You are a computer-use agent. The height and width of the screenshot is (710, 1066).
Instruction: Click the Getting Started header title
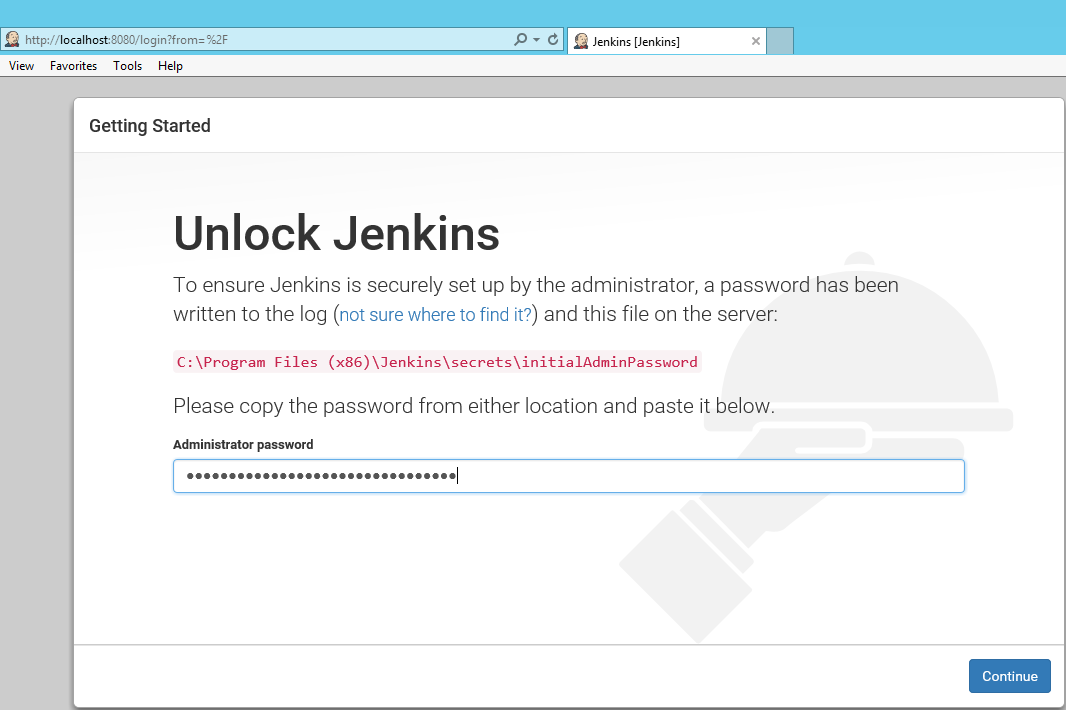pos(150,126)
